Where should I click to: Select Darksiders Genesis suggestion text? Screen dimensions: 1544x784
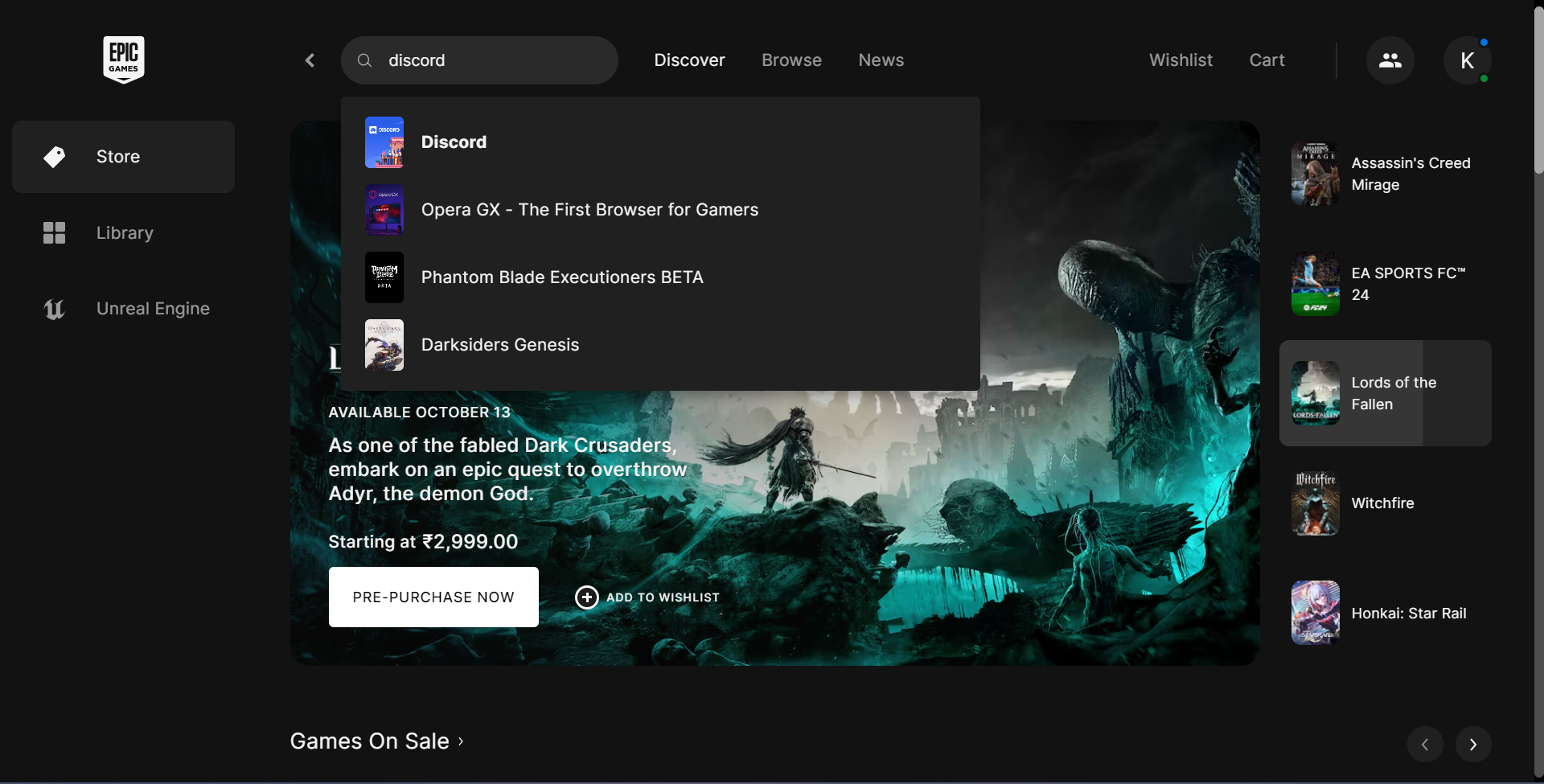500,345
